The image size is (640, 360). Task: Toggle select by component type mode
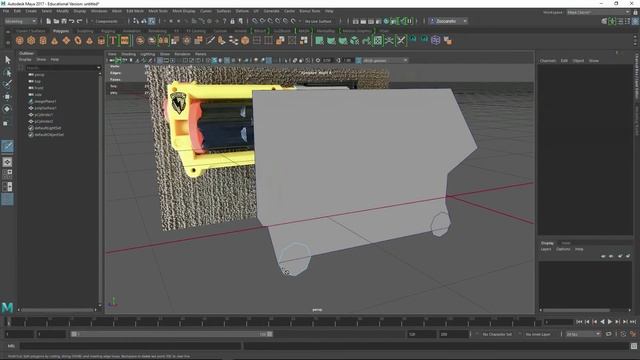(x=151, y=21)
